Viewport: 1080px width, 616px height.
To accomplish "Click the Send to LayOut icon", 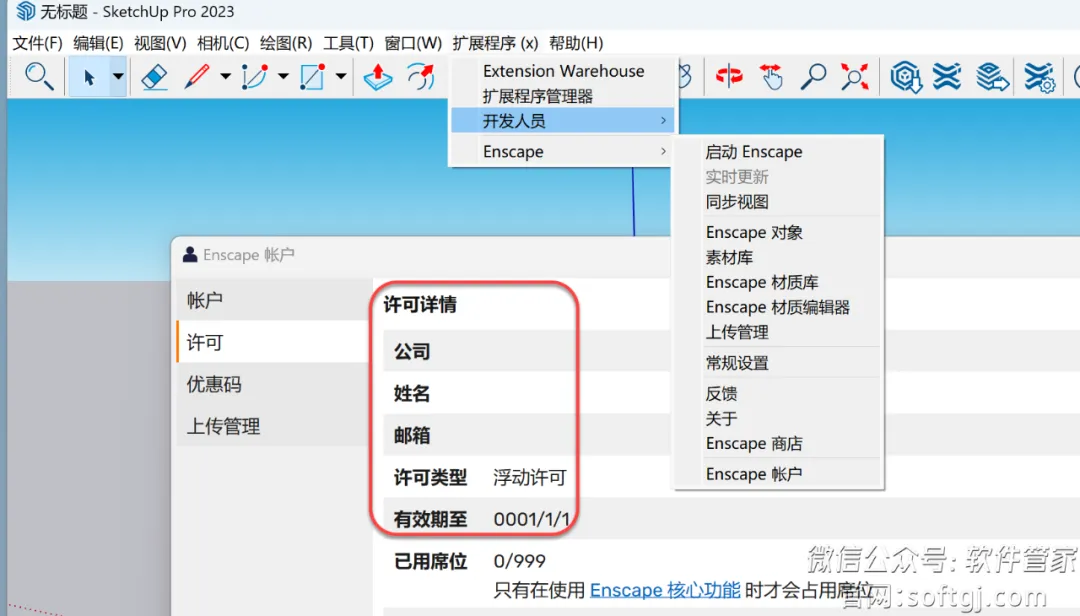I will pyautogui.click(x=992, y=76).
